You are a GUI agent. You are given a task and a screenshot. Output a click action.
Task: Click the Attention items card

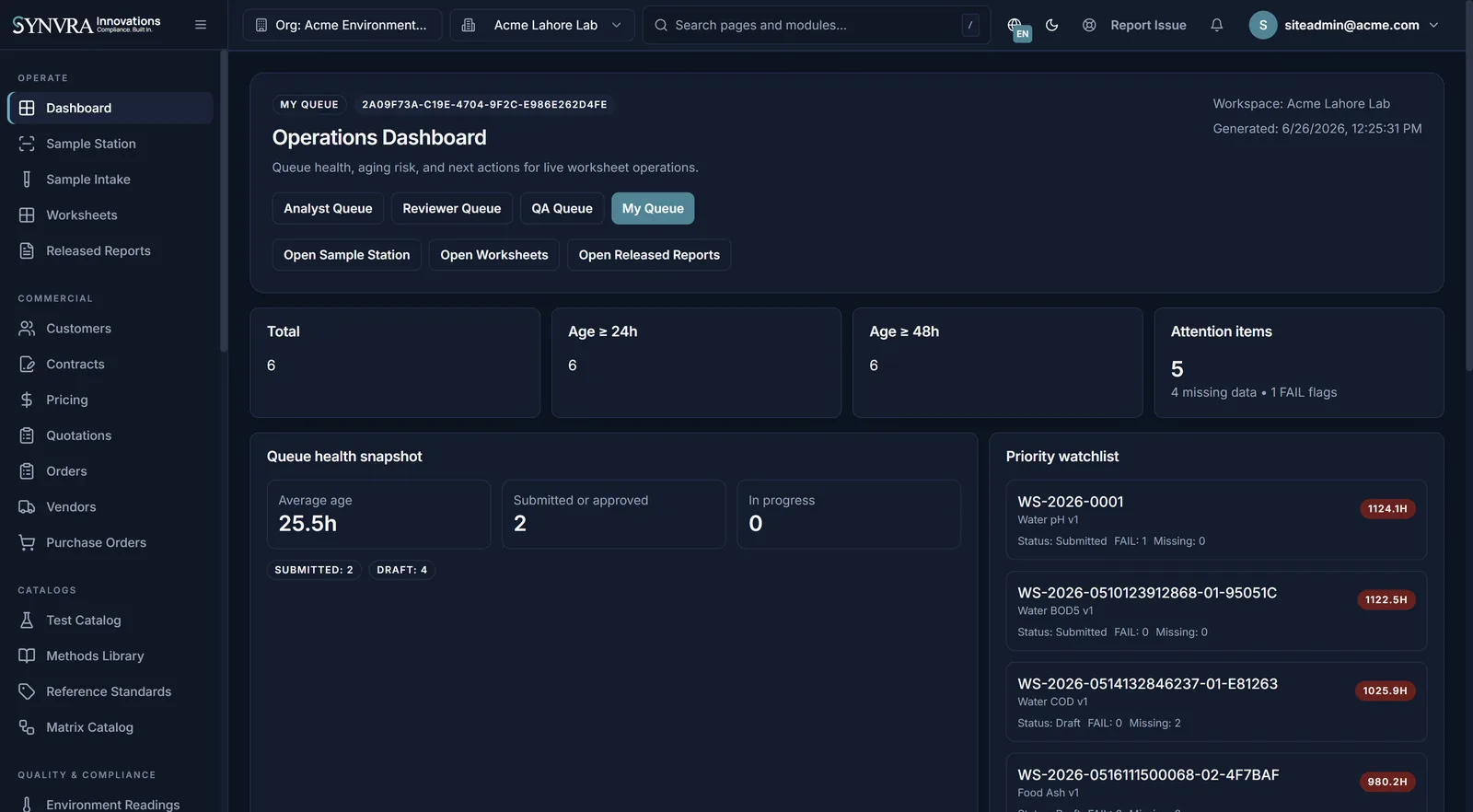pyautogui.click(x=1299, y=363)
